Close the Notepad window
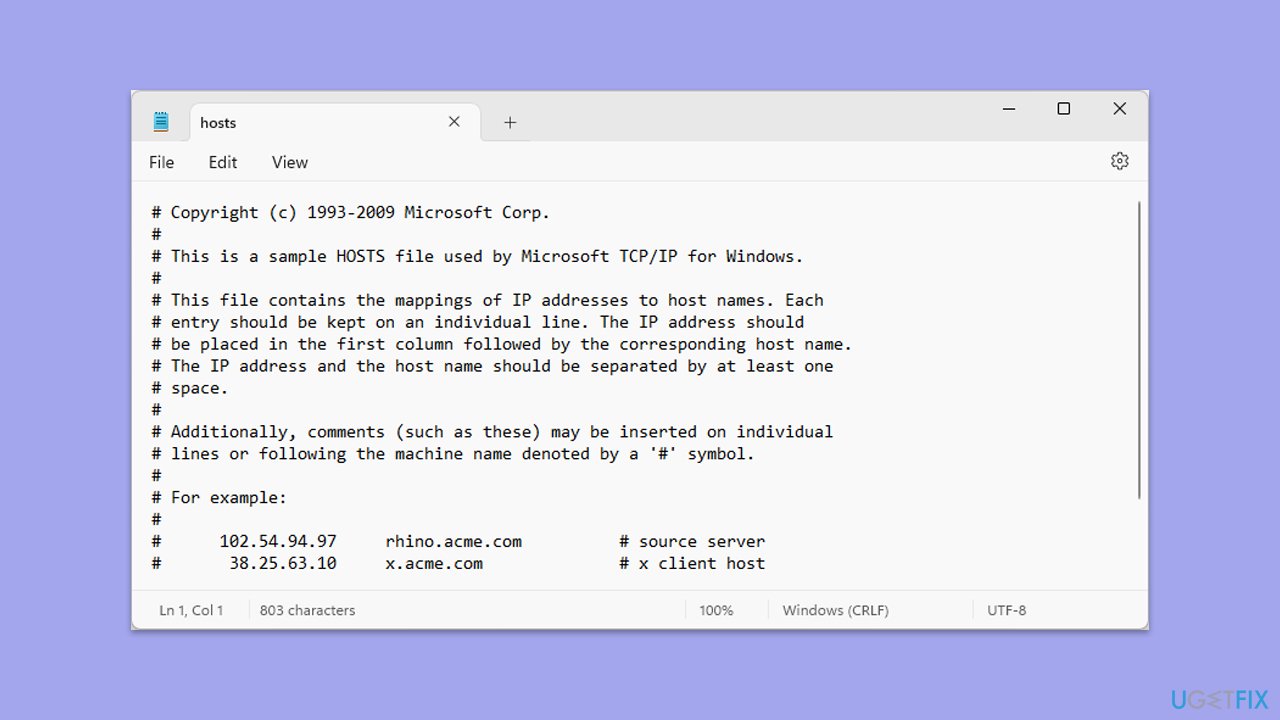 1120,109
